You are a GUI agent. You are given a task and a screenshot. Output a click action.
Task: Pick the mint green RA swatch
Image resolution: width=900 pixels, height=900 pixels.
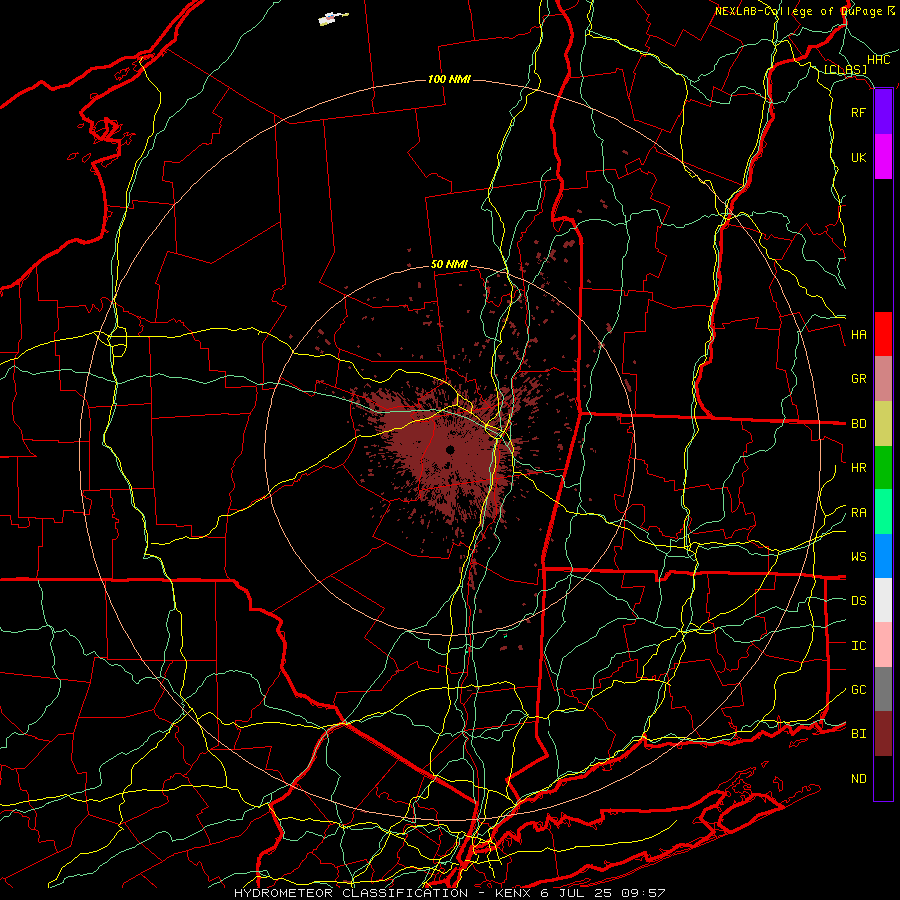(x=883, y=512)
